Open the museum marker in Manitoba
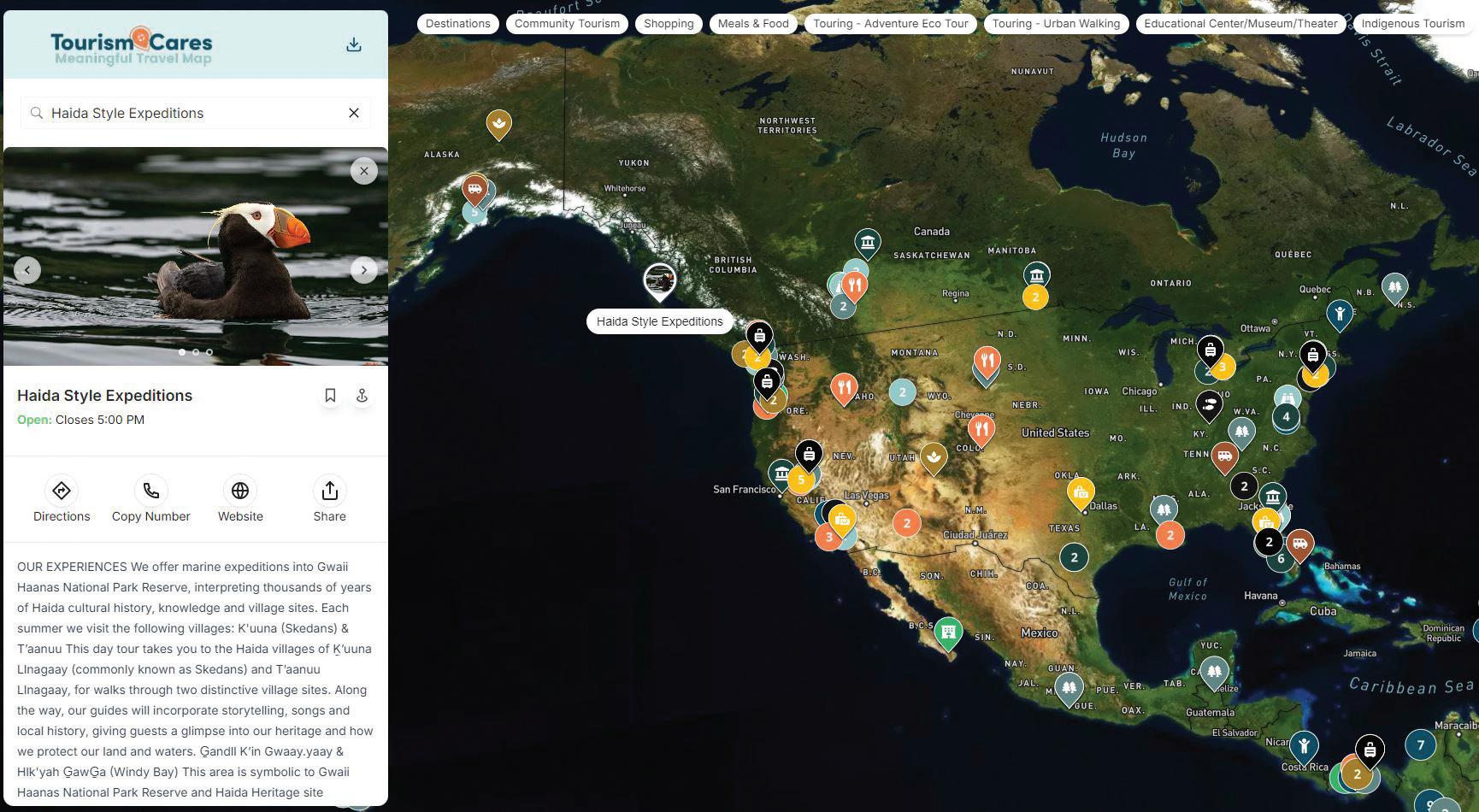 1036,276
